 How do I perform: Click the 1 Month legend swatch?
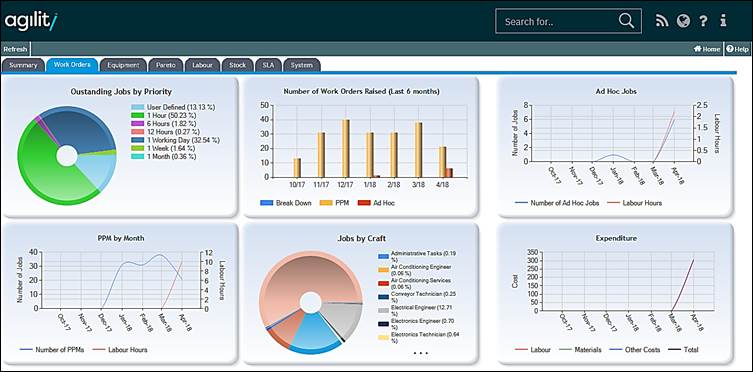(x=137, y=156)
